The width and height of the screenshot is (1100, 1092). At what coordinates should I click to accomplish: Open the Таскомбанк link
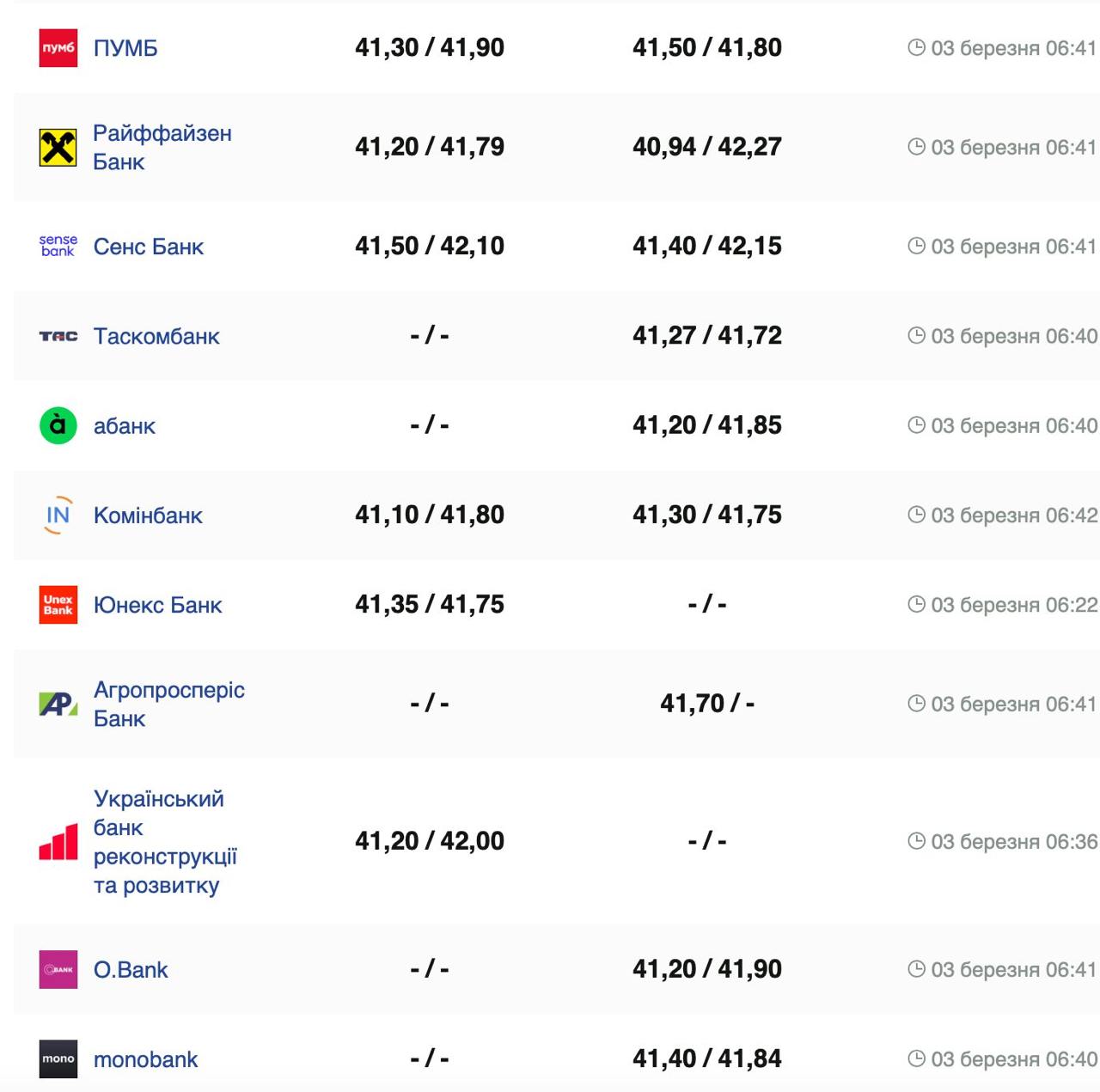coord(156,336)
